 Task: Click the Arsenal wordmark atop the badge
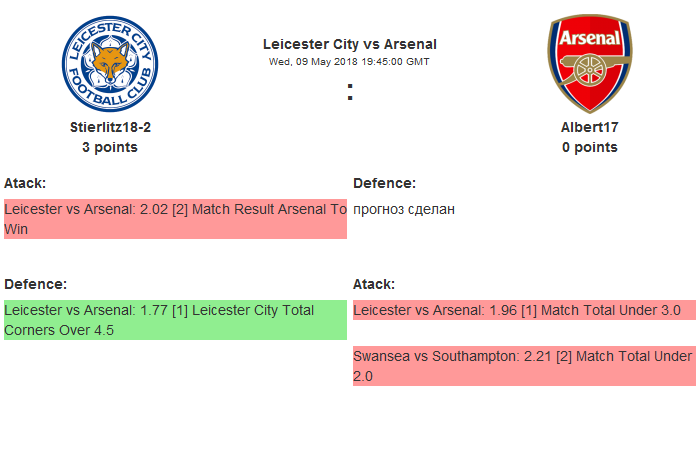point(589,39)
